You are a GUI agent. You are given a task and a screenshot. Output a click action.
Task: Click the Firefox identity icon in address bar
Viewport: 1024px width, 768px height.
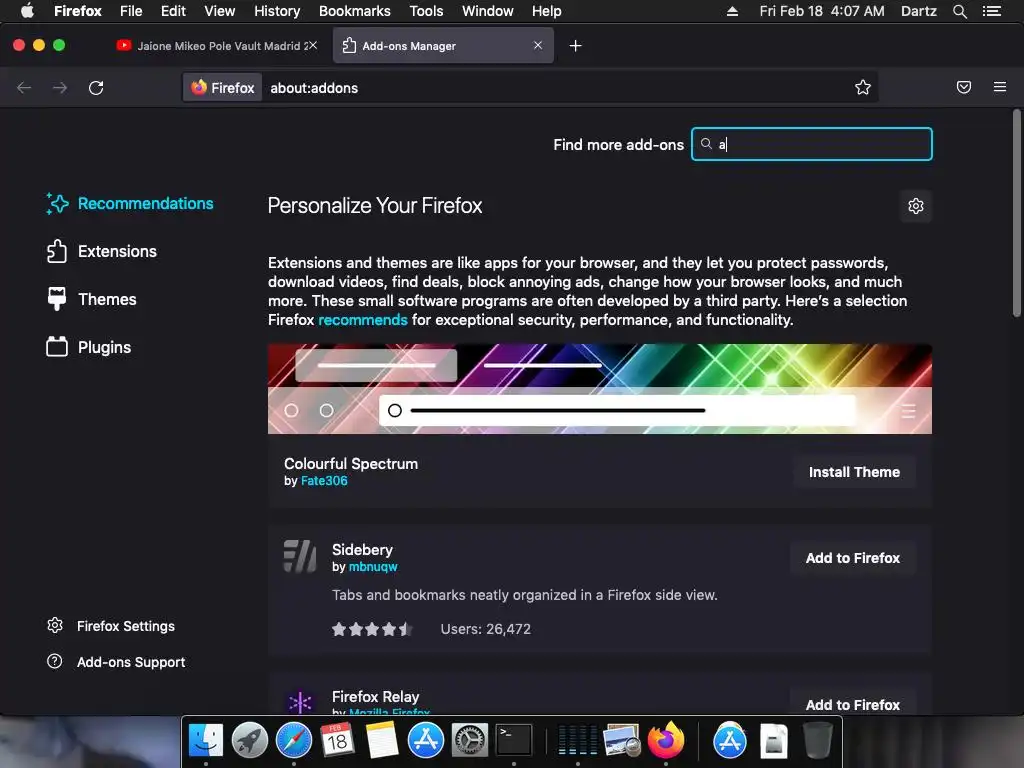click(x=223, y=88)
